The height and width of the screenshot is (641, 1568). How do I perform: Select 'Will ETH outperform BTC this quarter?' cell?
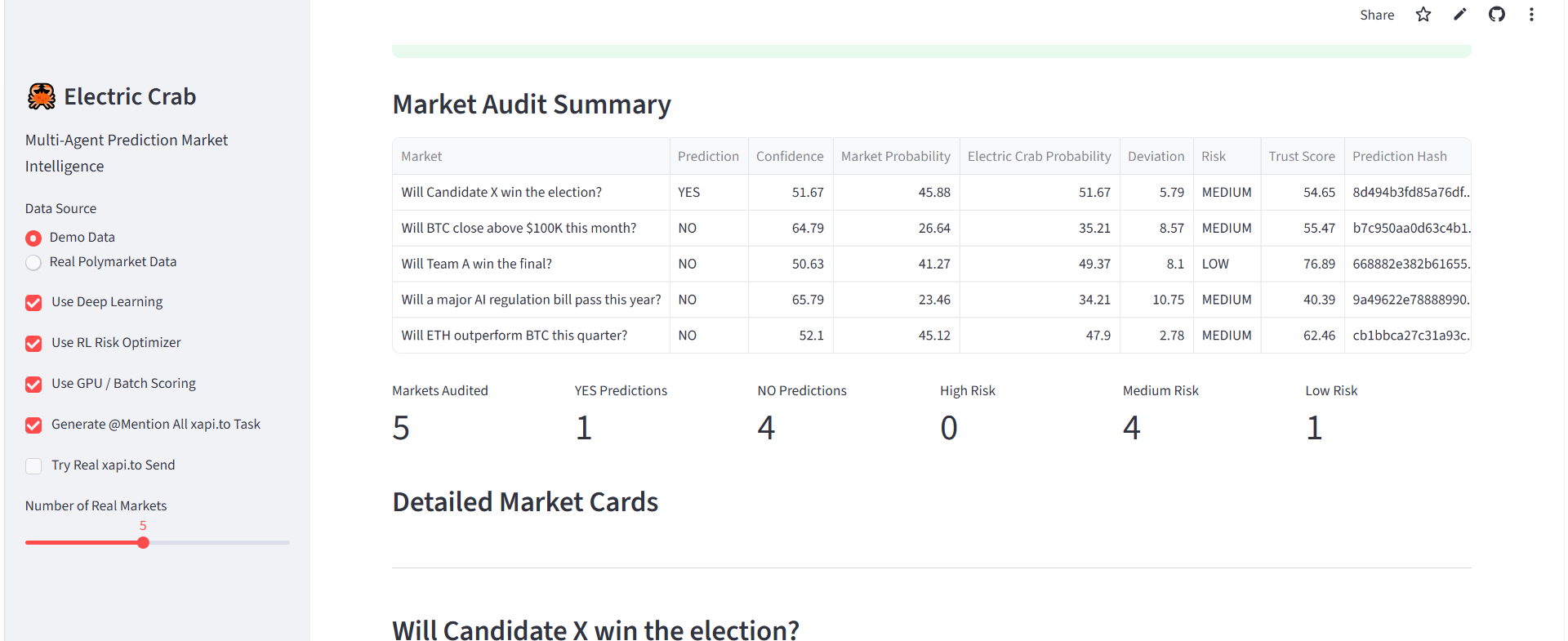point(531,336)
